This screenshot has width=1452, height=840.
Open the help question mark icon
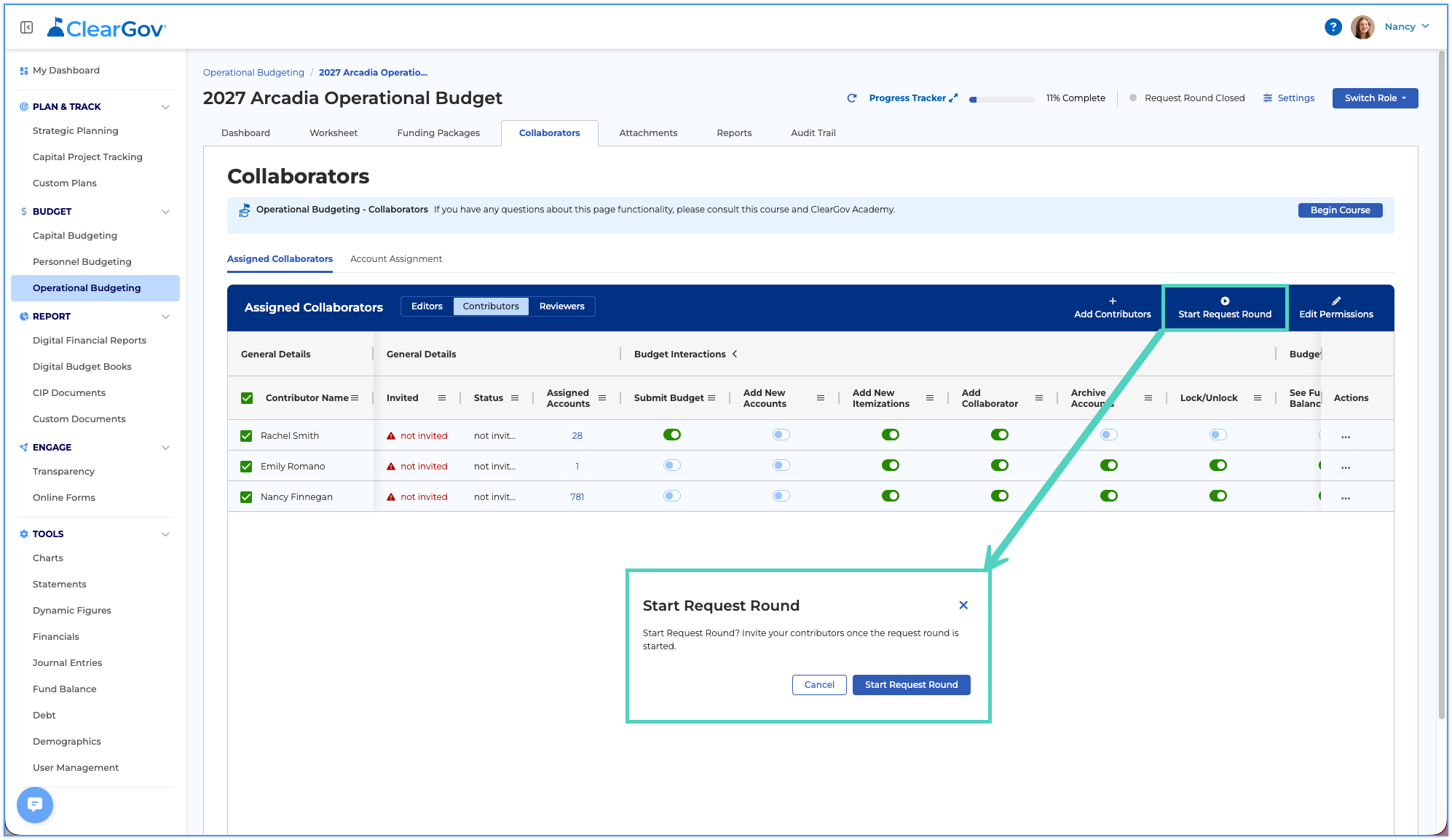[x=1333, y=27]
